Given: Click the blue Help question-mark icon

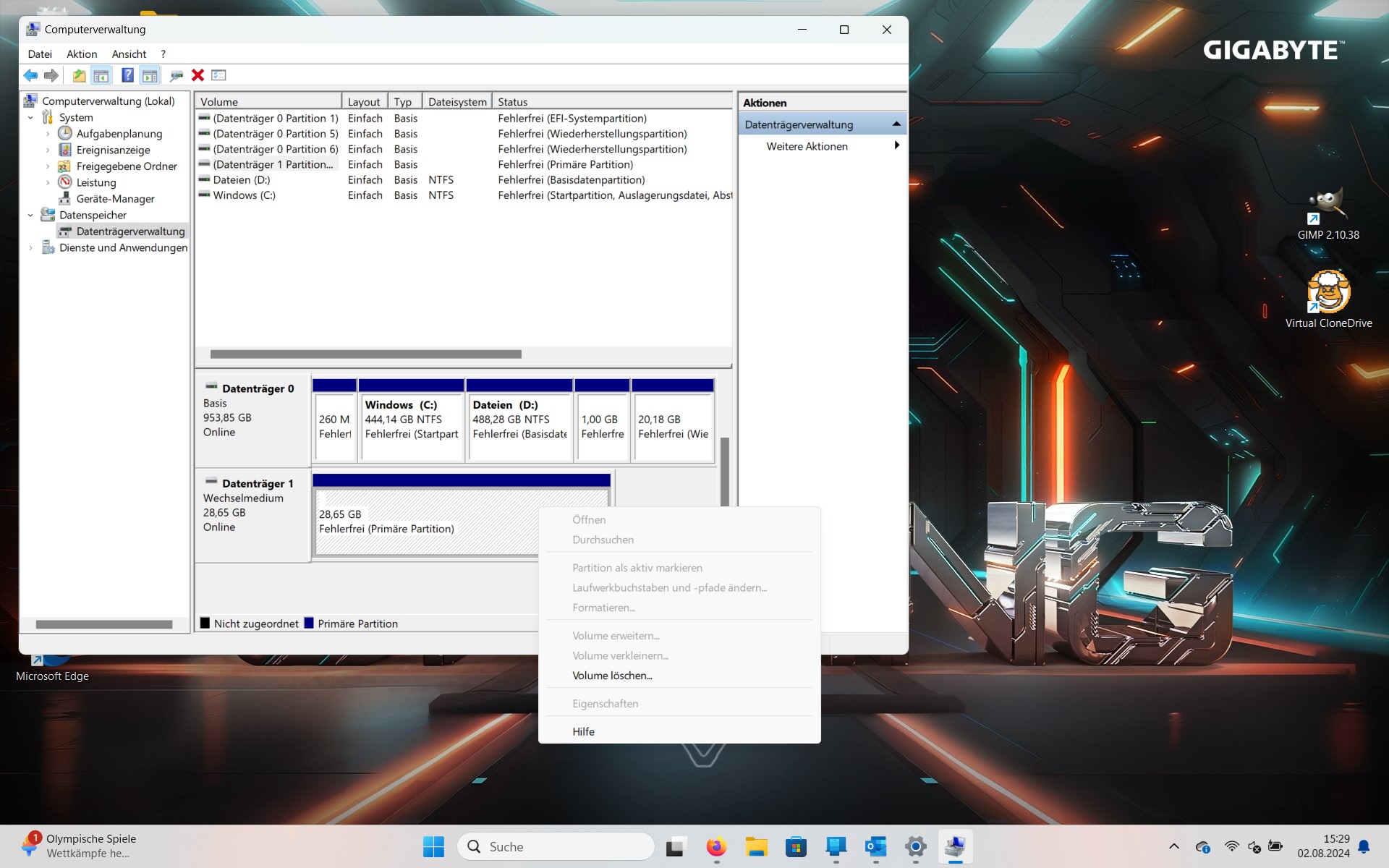Looking at the screenshot, I should pos(127,75).
